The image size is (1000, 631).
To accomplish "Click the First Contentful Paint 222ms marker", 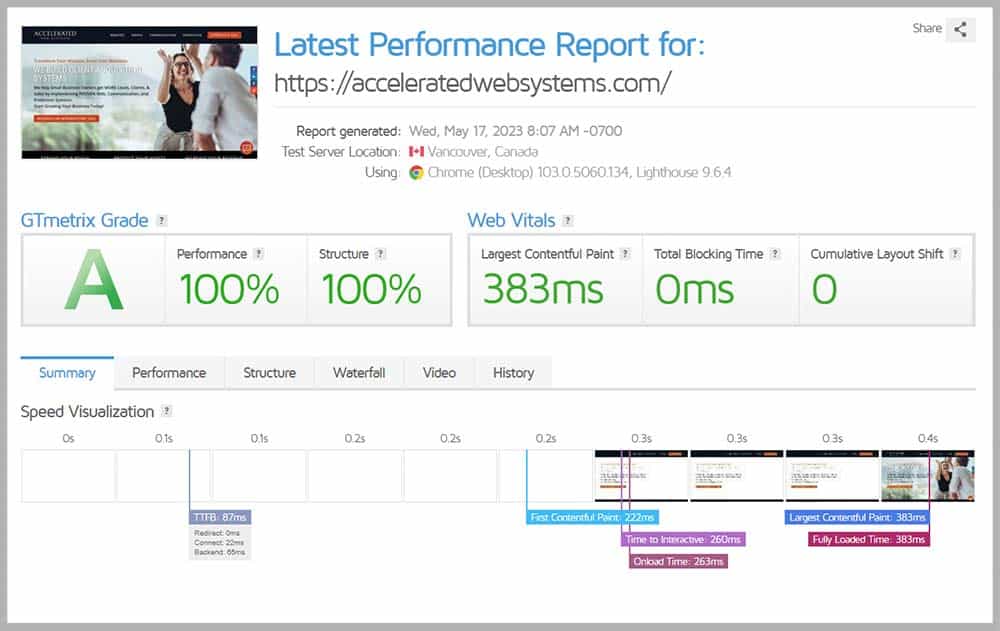I will [592, 517].
